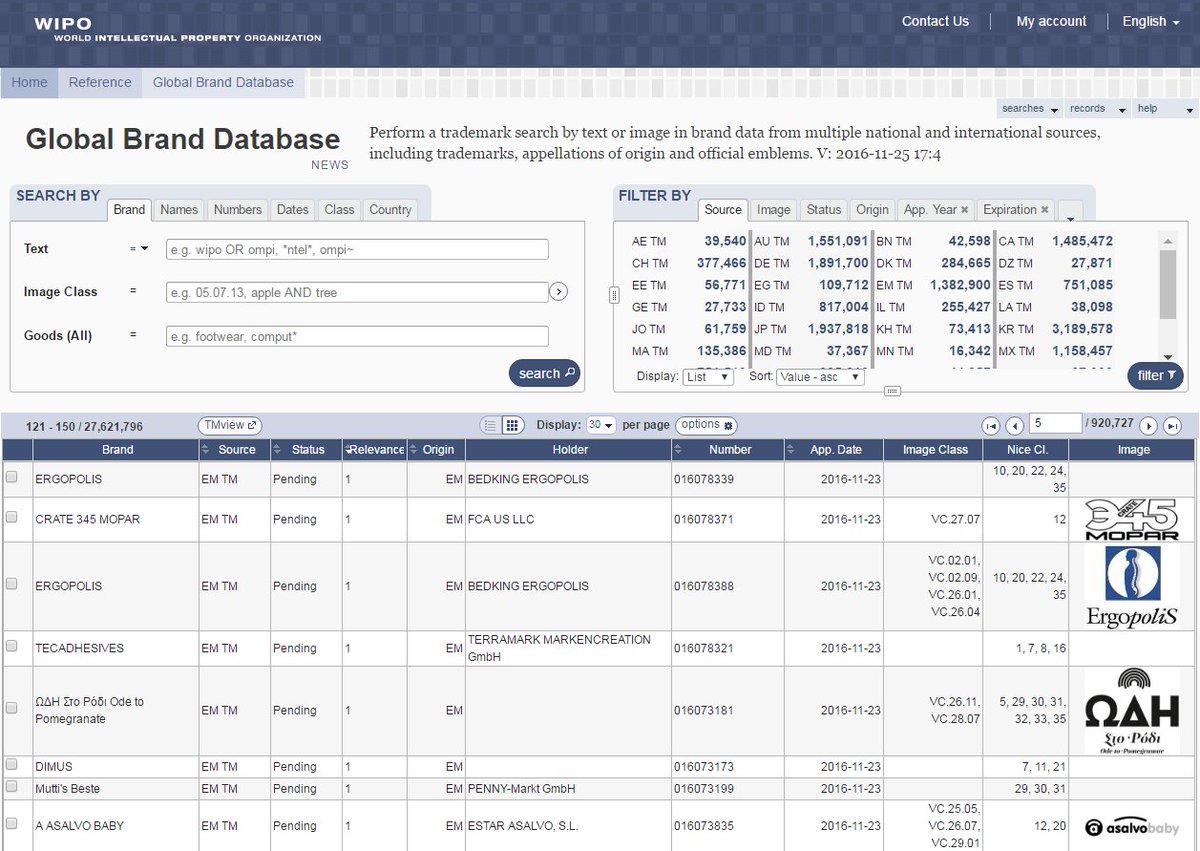Check the ERGOPOLIS row with logo
The width and height of the screenshot is (1200, 851).
tap(12, 584)
